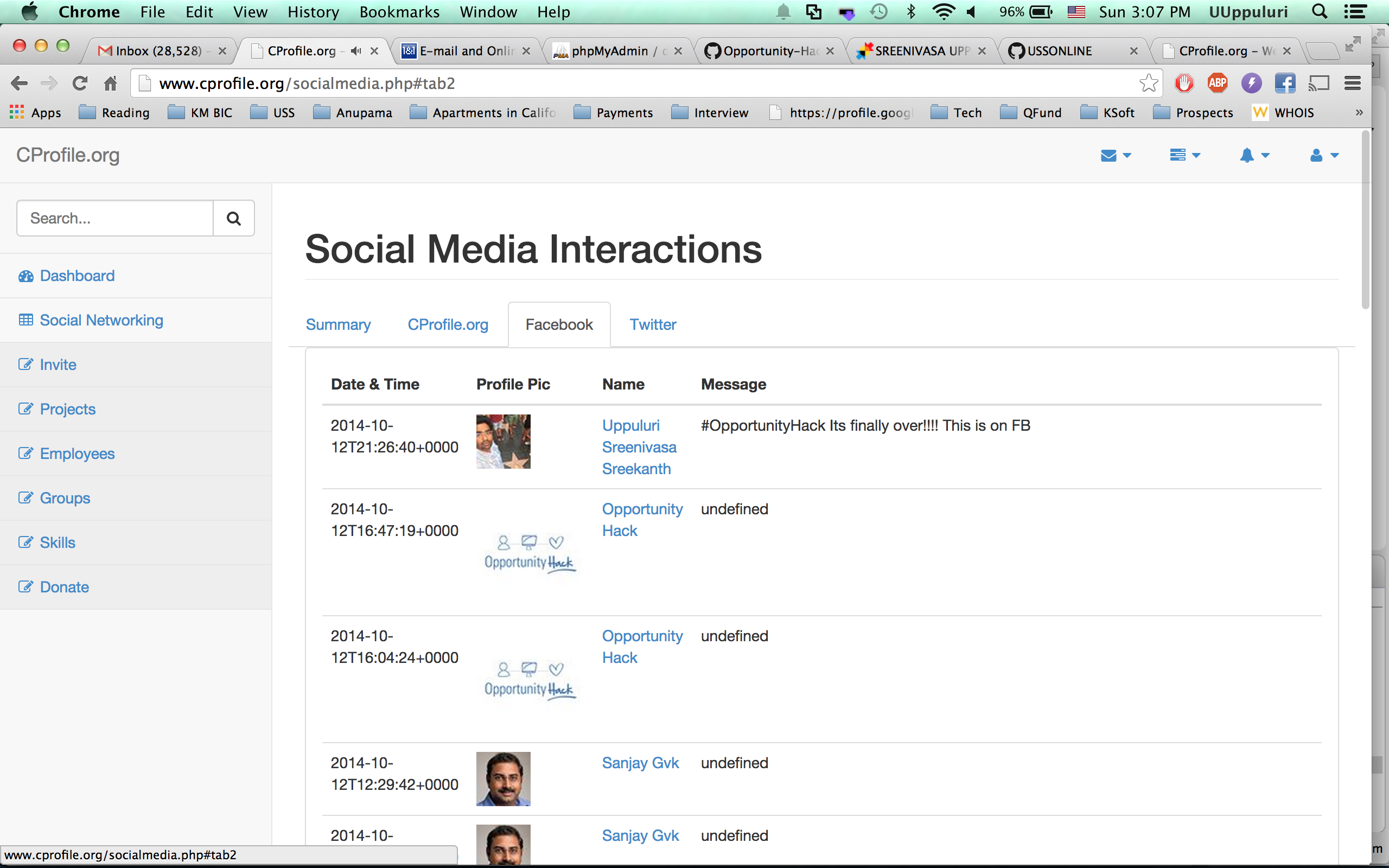Screen dimensions: 1389x868
Task: Switch to the Summary tab
Action: pos(338,324)
